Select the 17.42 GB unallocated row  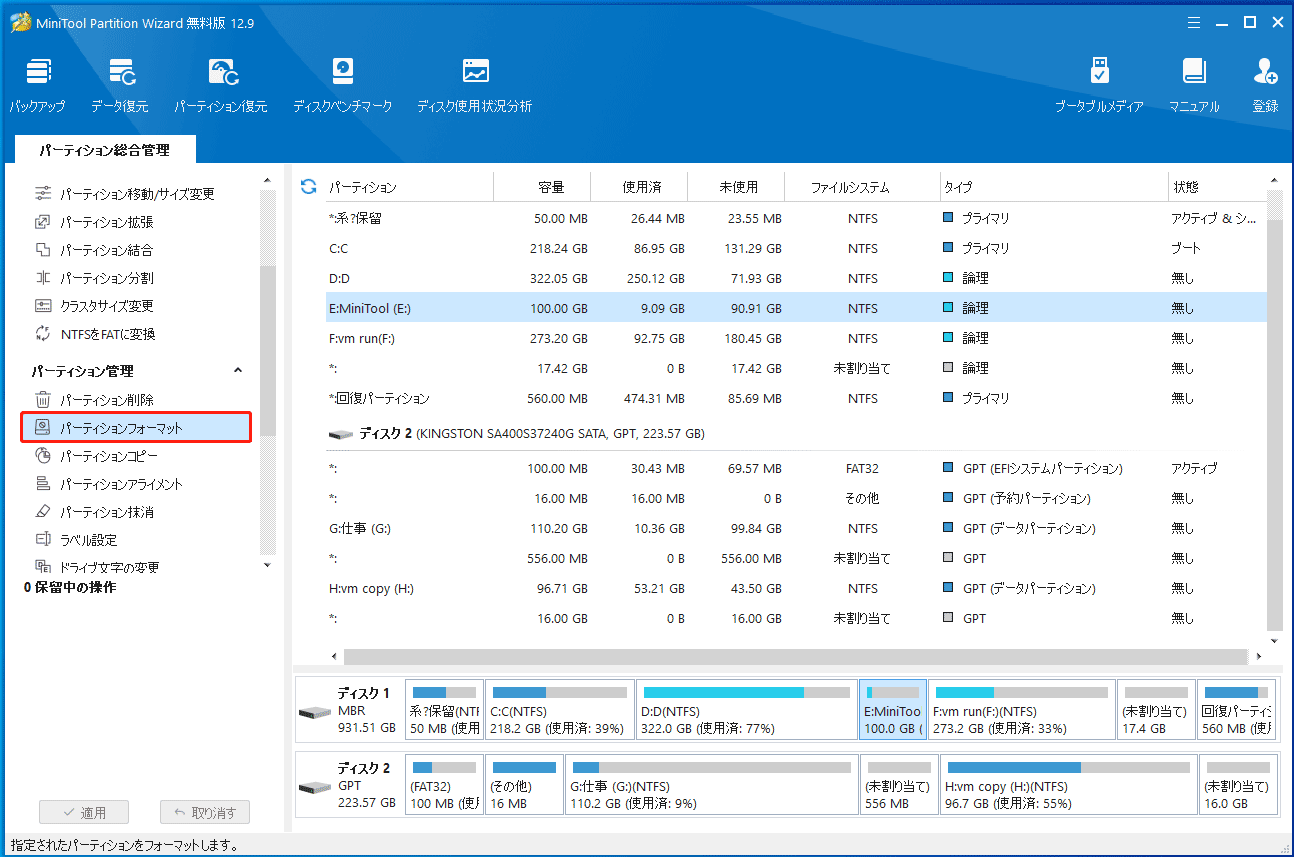point(795,368)
